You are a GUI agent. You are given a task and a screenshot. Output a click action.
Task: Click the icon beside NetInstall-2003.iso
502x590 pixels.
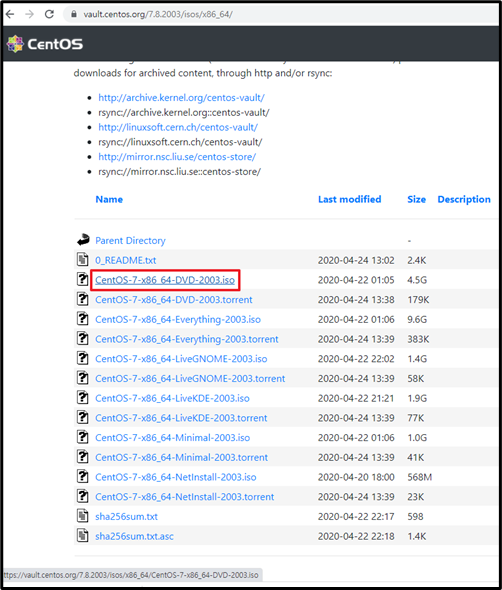click(x=83, y=476)
